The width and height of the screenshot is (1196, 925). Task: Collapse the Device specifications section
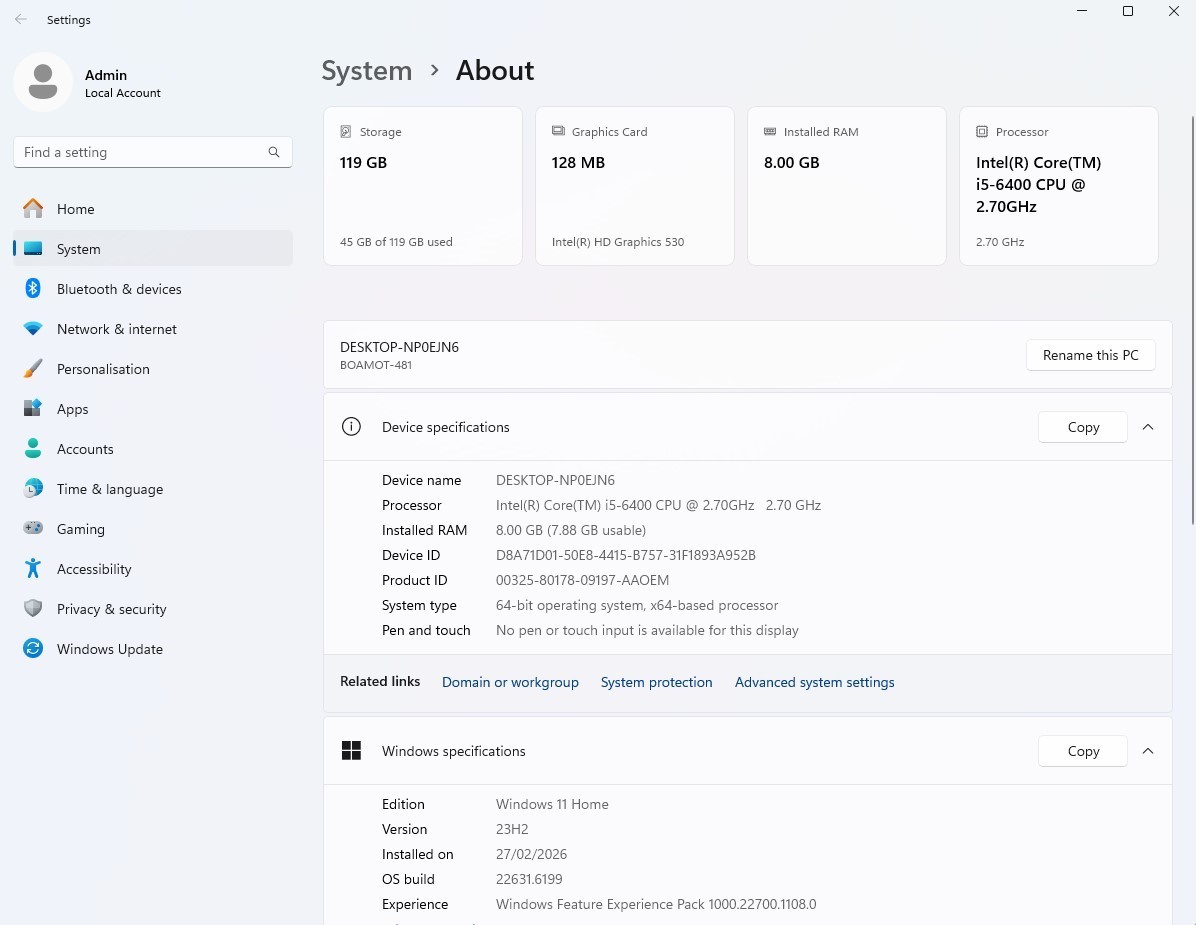coord(1148,427)
